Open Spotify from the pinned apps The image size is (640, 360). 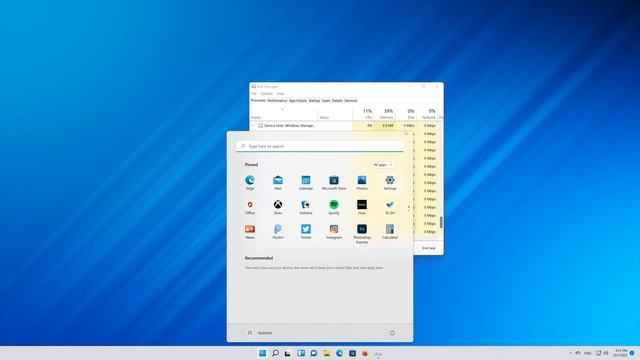[x=334, y=207]
